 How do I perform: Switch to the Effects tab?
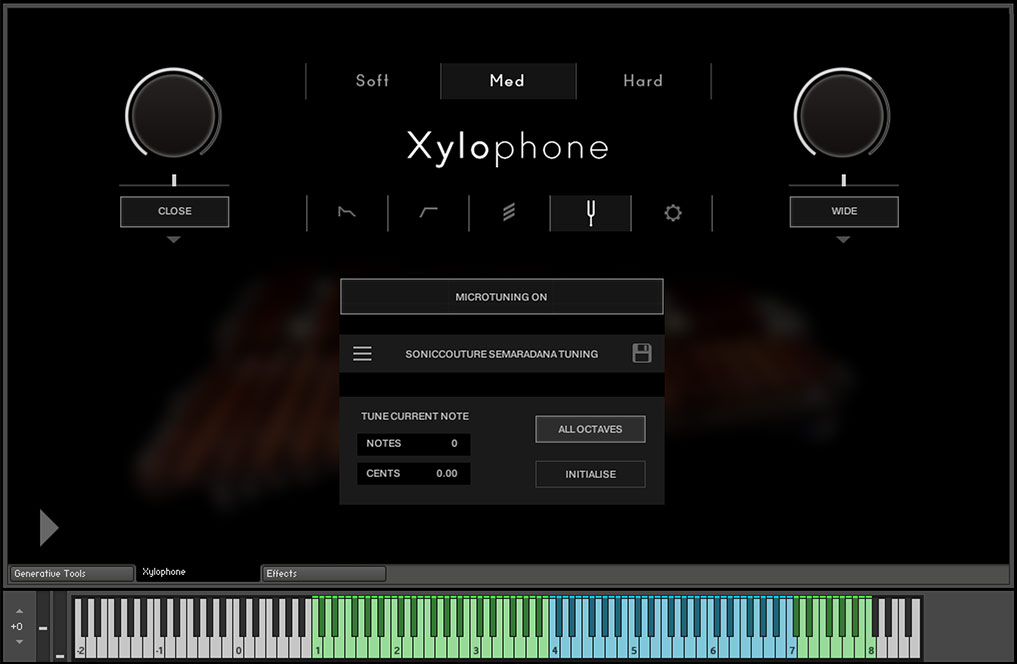point(323,573)
